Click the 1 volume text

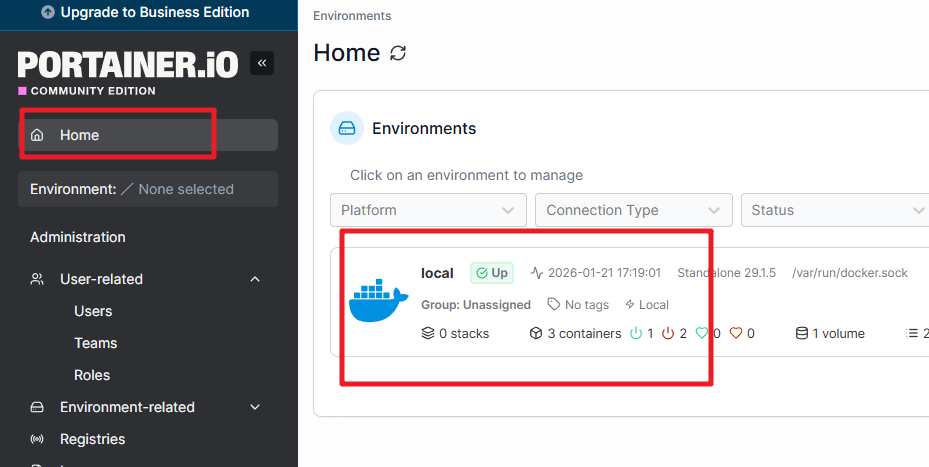click(x=838, y=334)
